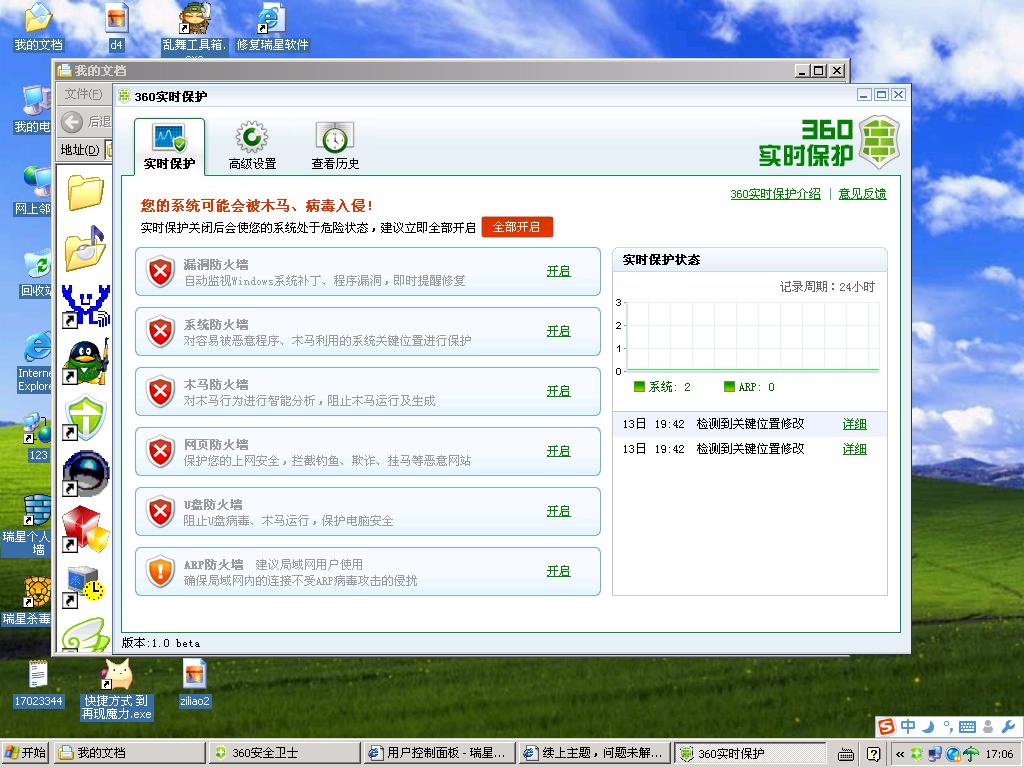
Task: Click the 中 language indicator on input bar
Action: 908,726
